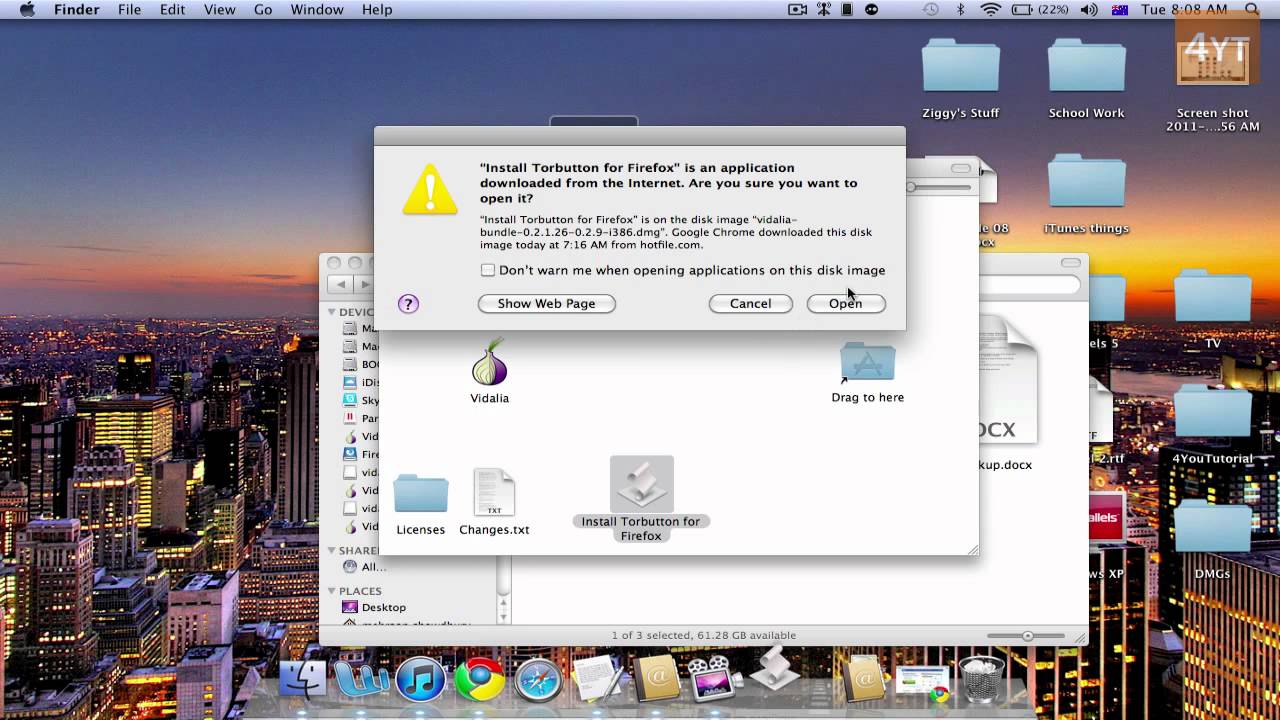Open the Wi-Fi menu bar icon

(x=991, y=9)
